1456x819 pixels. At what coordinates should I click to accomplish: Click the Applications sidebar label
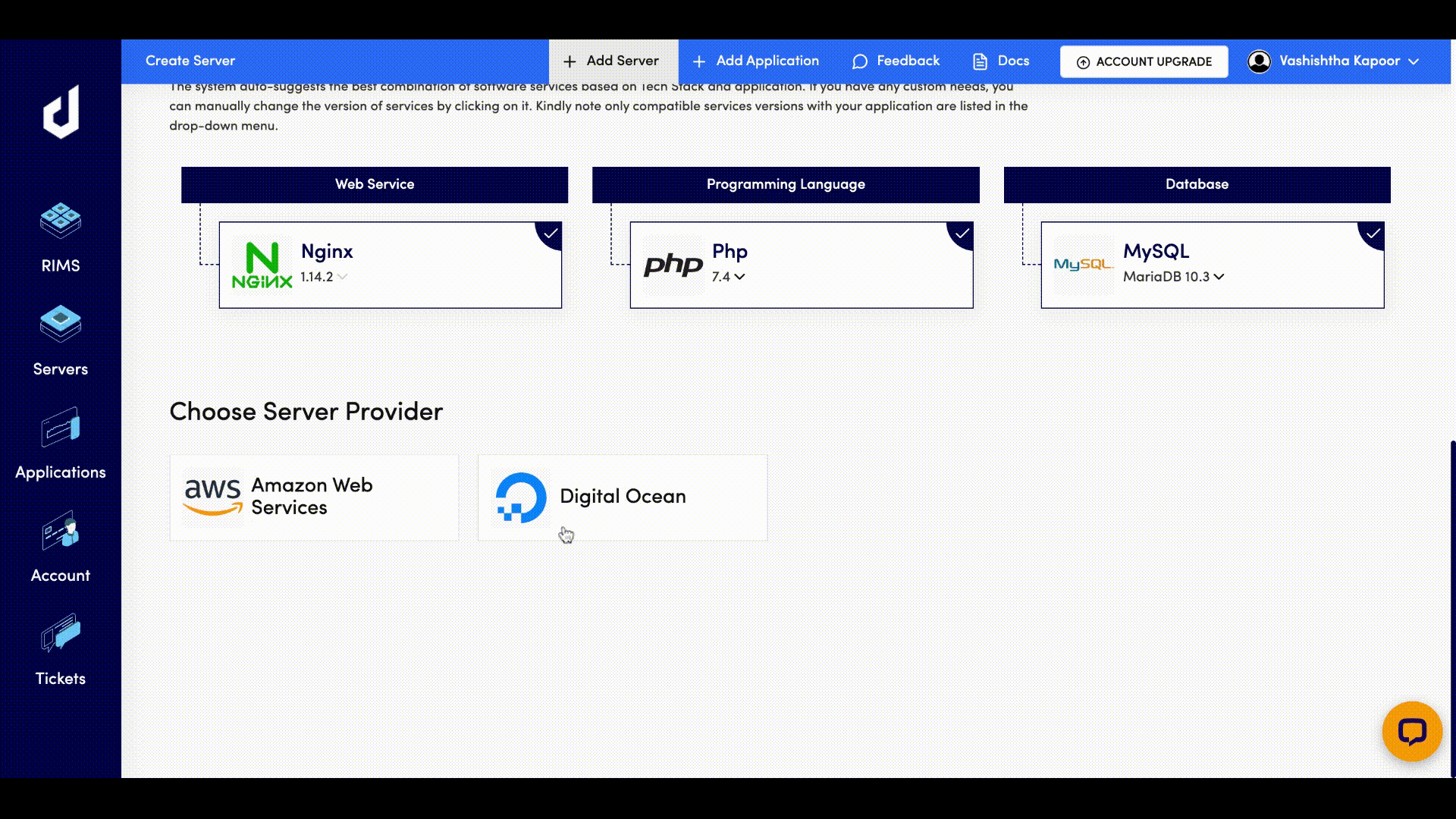pyautogui.click(x=61, y=472)
